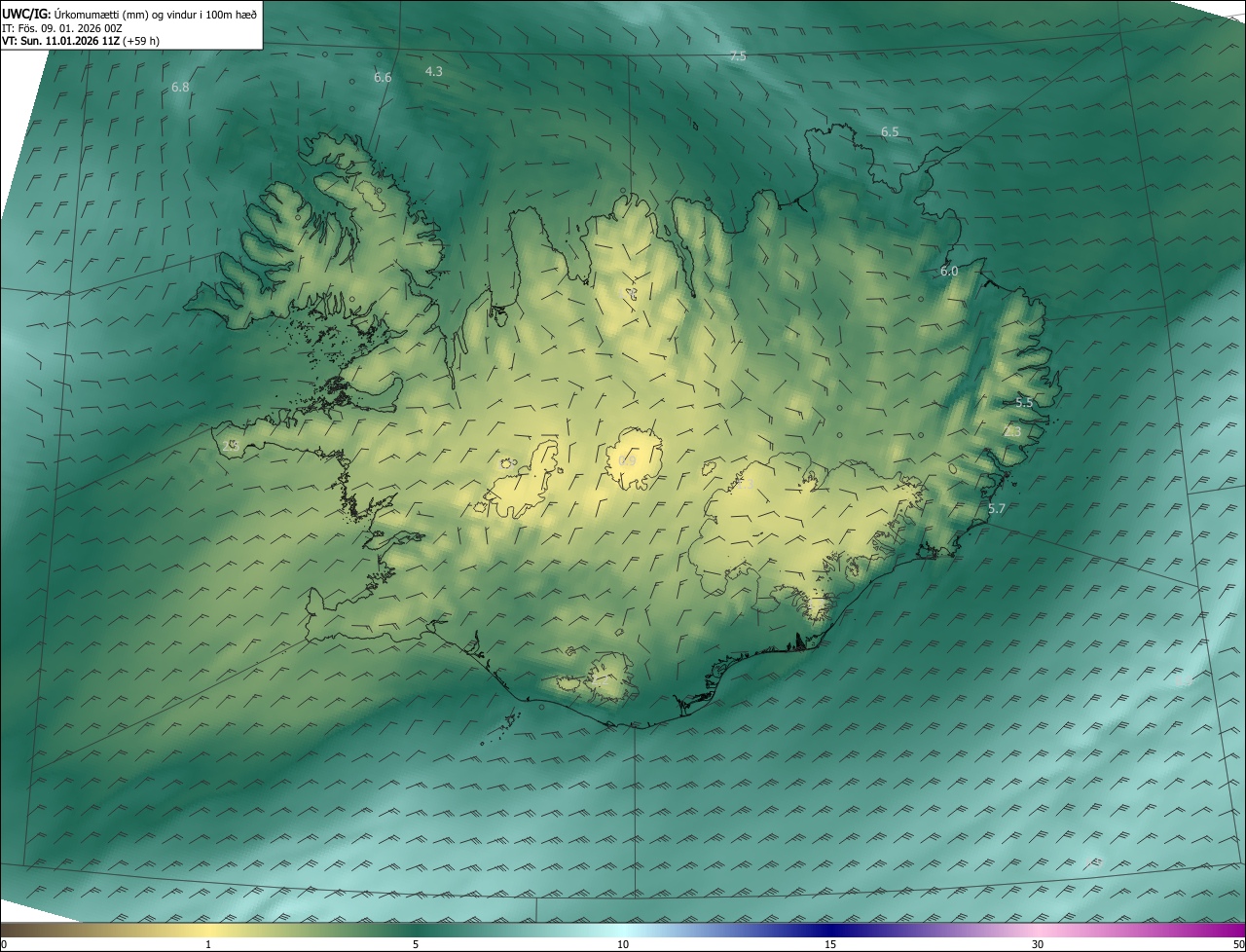Viewport: 1246px width, 952px height.
Task: Click the 5 tick label on the color scale
Action: [416, 944]
